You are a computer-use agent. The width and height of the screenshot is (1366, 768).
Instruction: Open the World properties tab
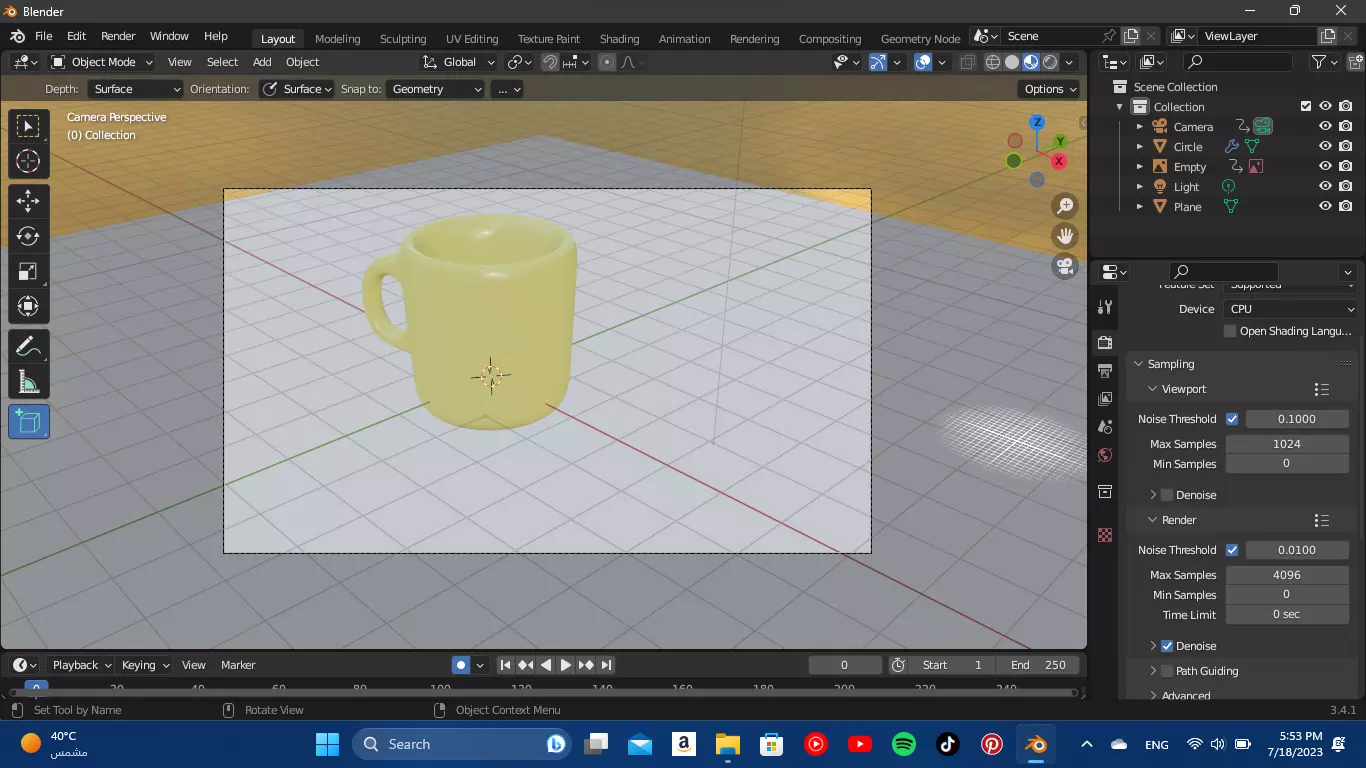pos(1105,455)
